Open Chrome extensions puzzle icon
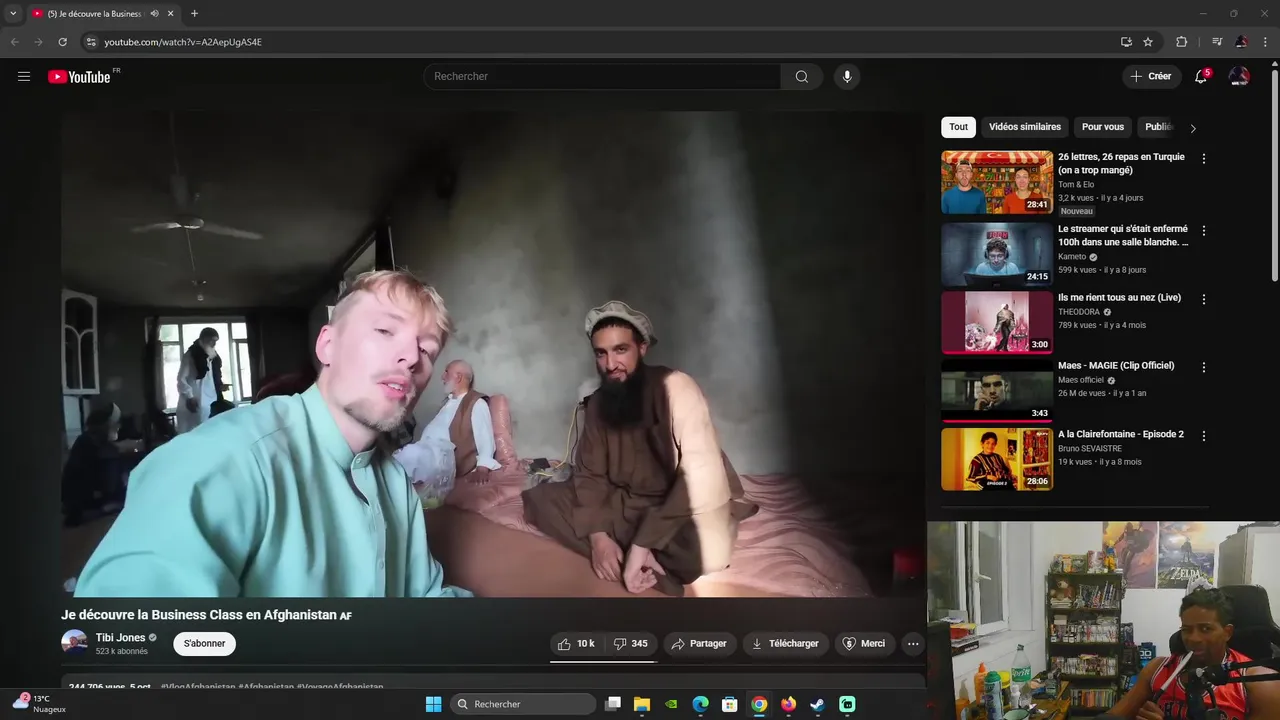The height and width of the screenshot is (720, 1280). pyautogui.click(x=1181, y=42)
